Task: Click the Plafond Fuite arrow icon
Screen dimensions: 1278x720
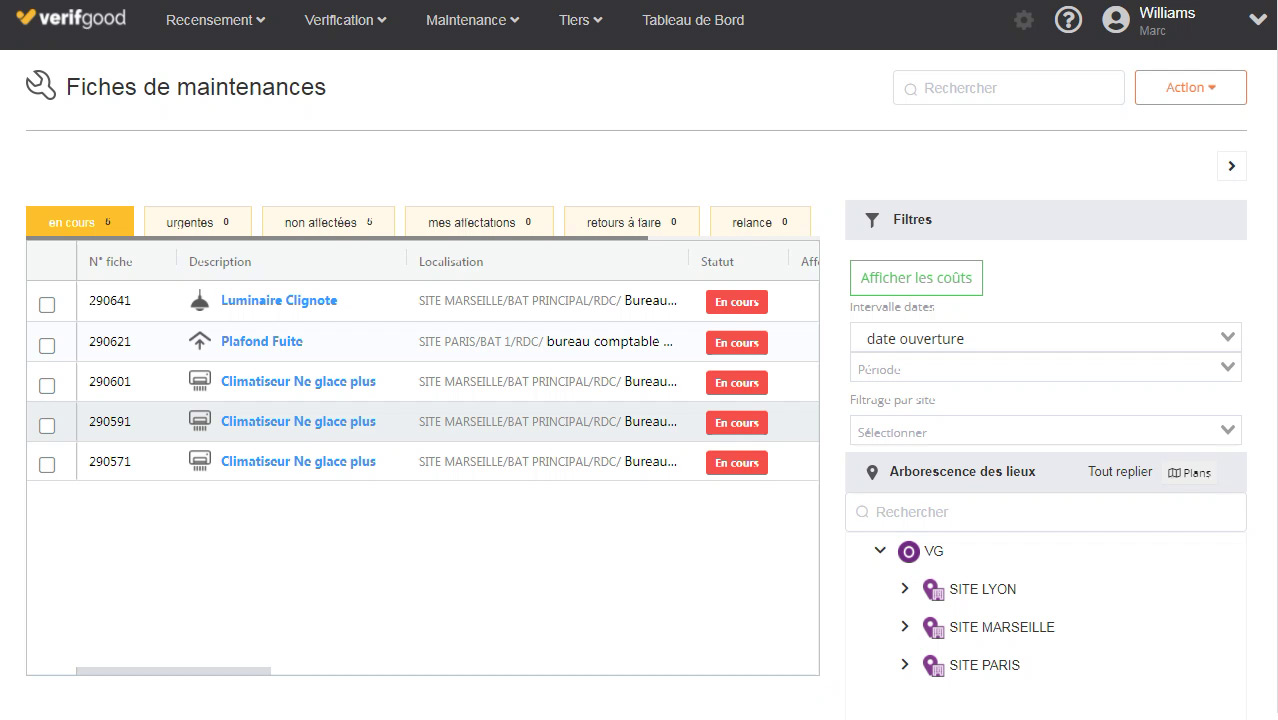Action: 199,341
